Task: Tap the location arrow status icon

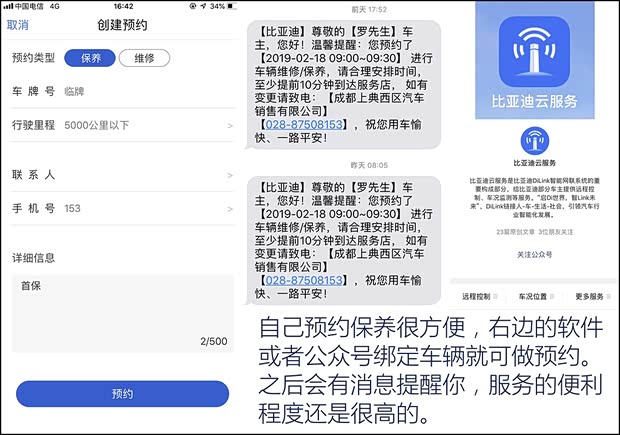Action: point(203,6)
